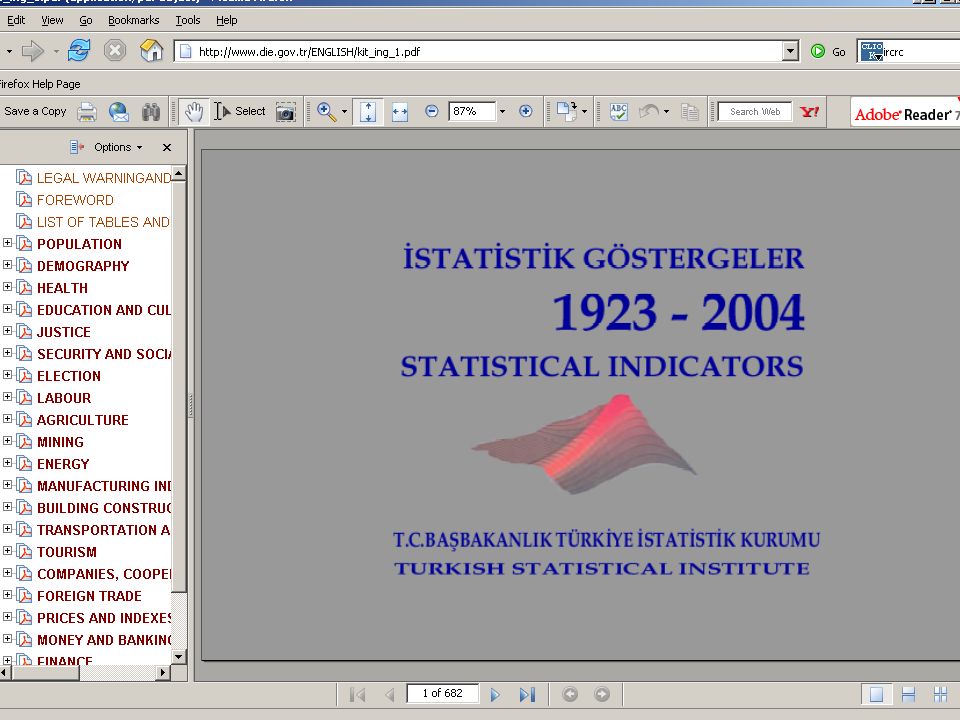Open the FOREIGN TRADE bookmark
This screenshot has width=960, height=720.
[x=89, y=596]
